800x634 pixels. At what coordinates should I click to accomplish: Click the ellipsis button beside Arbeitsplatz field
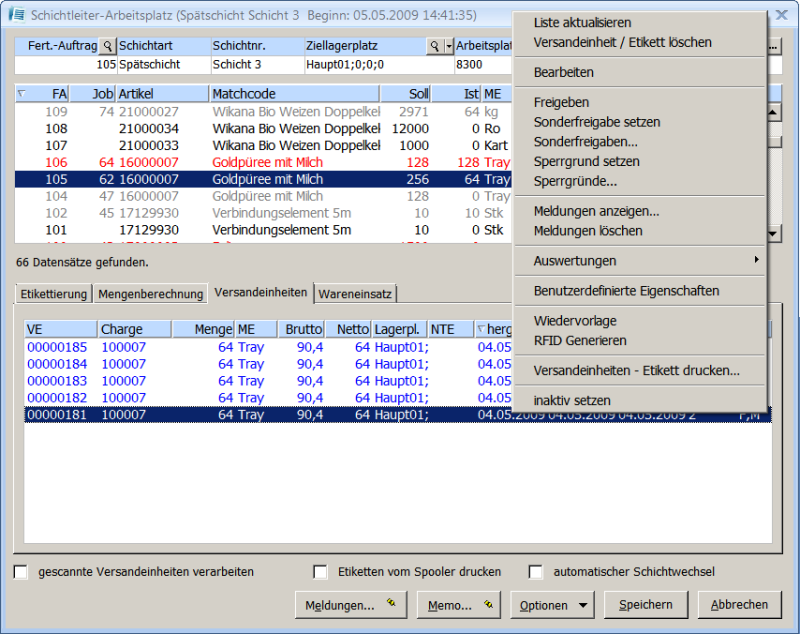coord(773,46)
